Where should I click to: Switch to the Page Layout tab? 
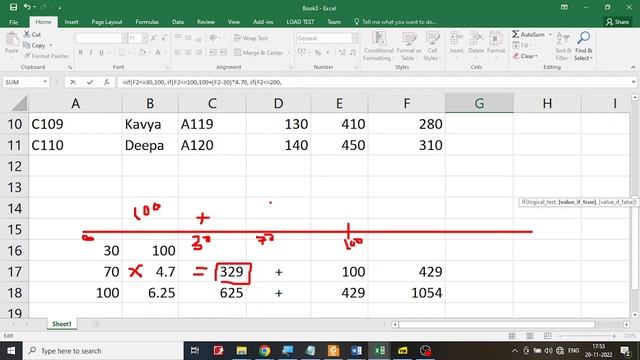pyautogui.click(x=107, y=22)
